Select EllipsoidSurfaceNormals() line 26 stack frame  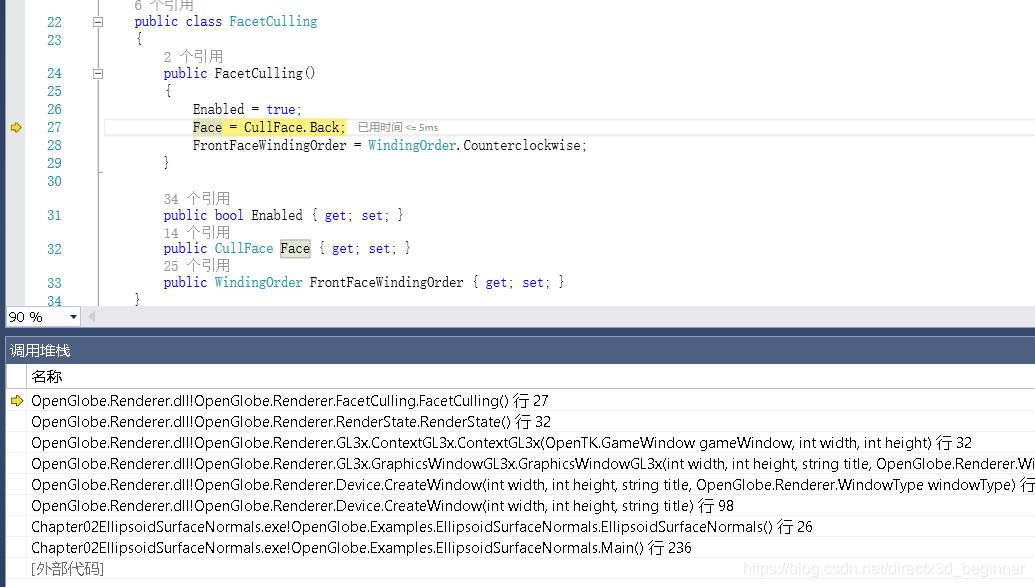pos(422,527)
